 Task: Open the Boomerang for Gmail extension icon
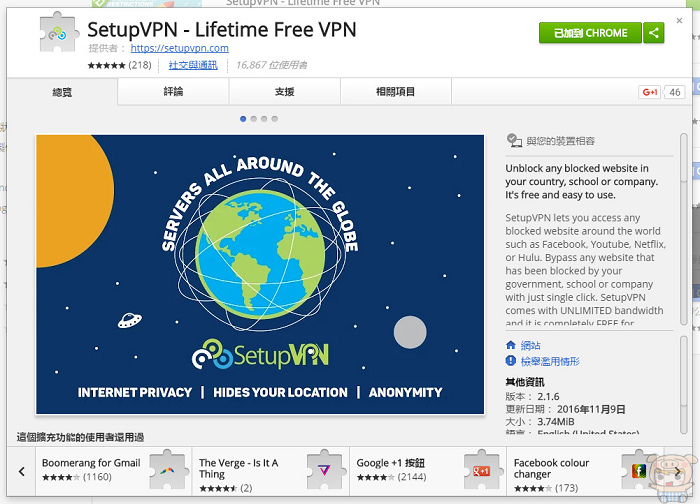pos(167,470)
